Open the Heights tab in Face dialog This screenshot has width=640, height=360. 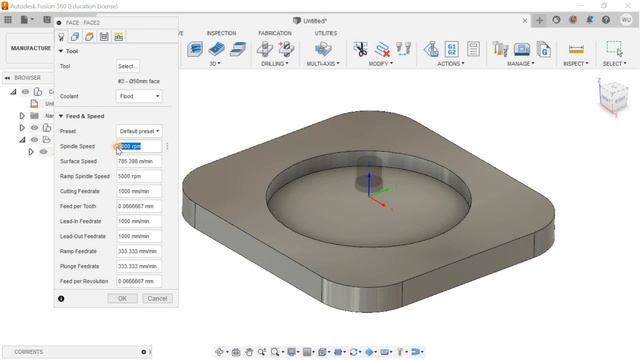(89, 37)
